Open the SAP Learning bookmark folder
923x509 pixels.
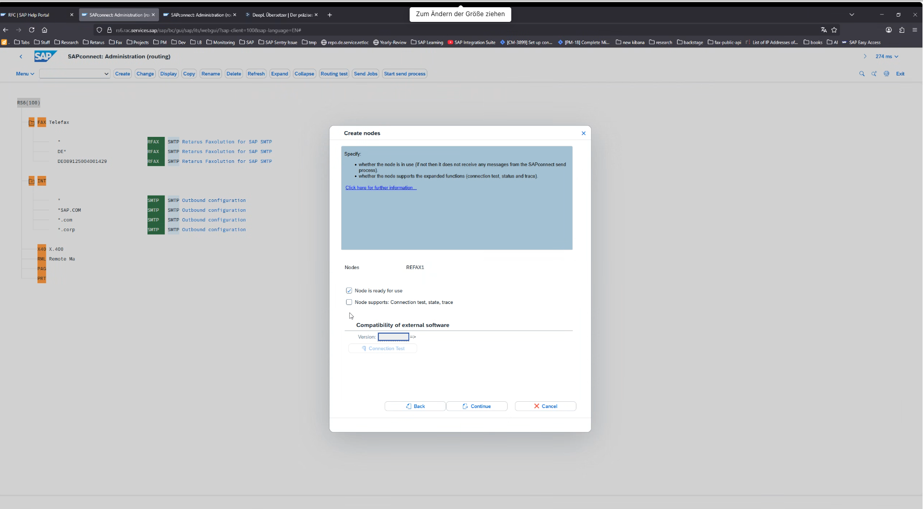427,42
